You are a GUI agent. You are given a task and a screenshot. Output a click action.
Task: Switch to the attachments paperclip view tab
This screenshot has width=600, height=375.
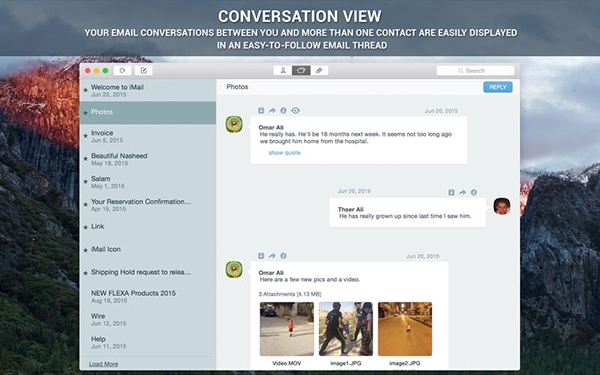[x=319, y=70]
